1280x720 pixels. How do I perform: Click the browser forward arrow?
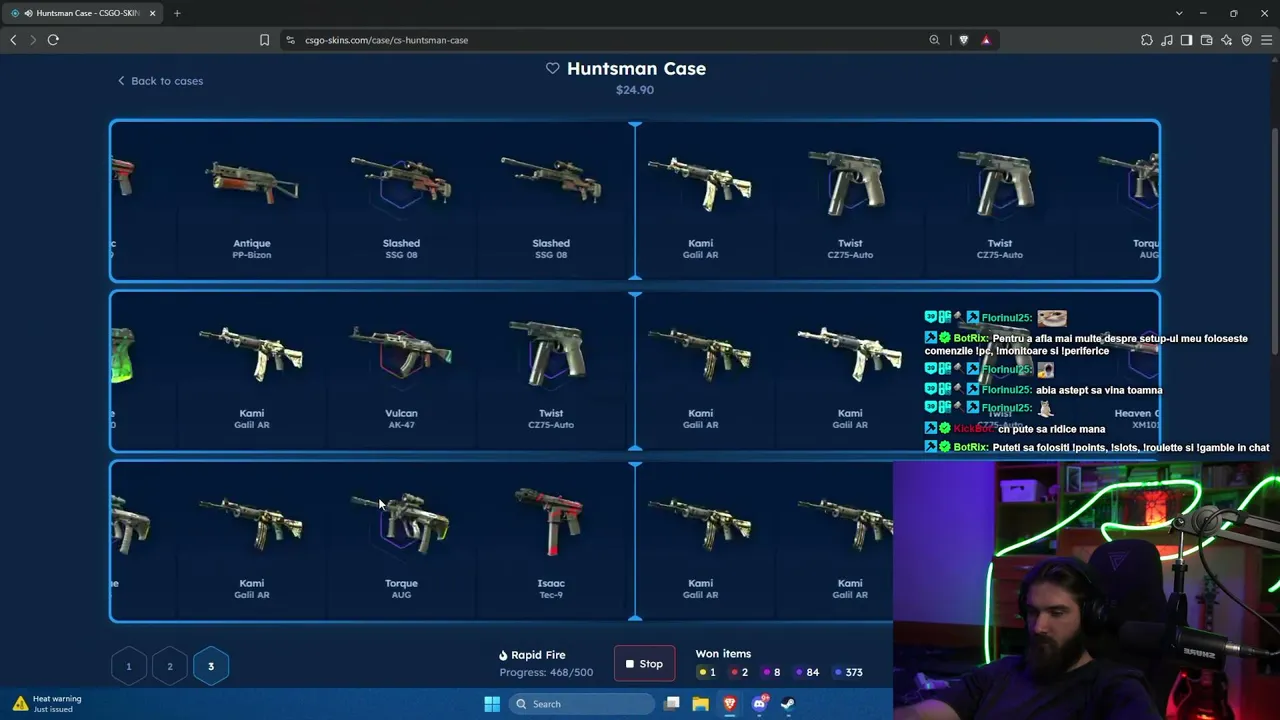32,40
